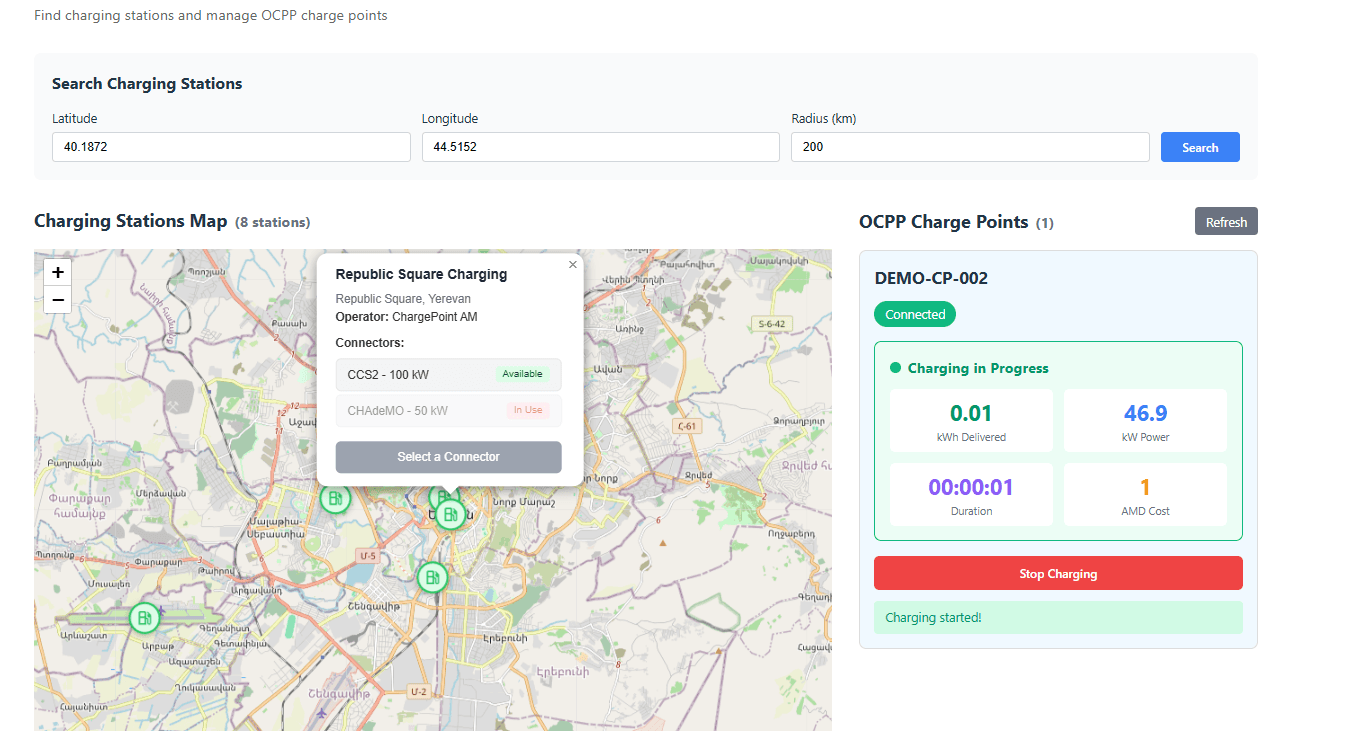Click the AMD Cost value of 1
1362x731 pixels.
pyautogui.click(x=1145, y=487)
